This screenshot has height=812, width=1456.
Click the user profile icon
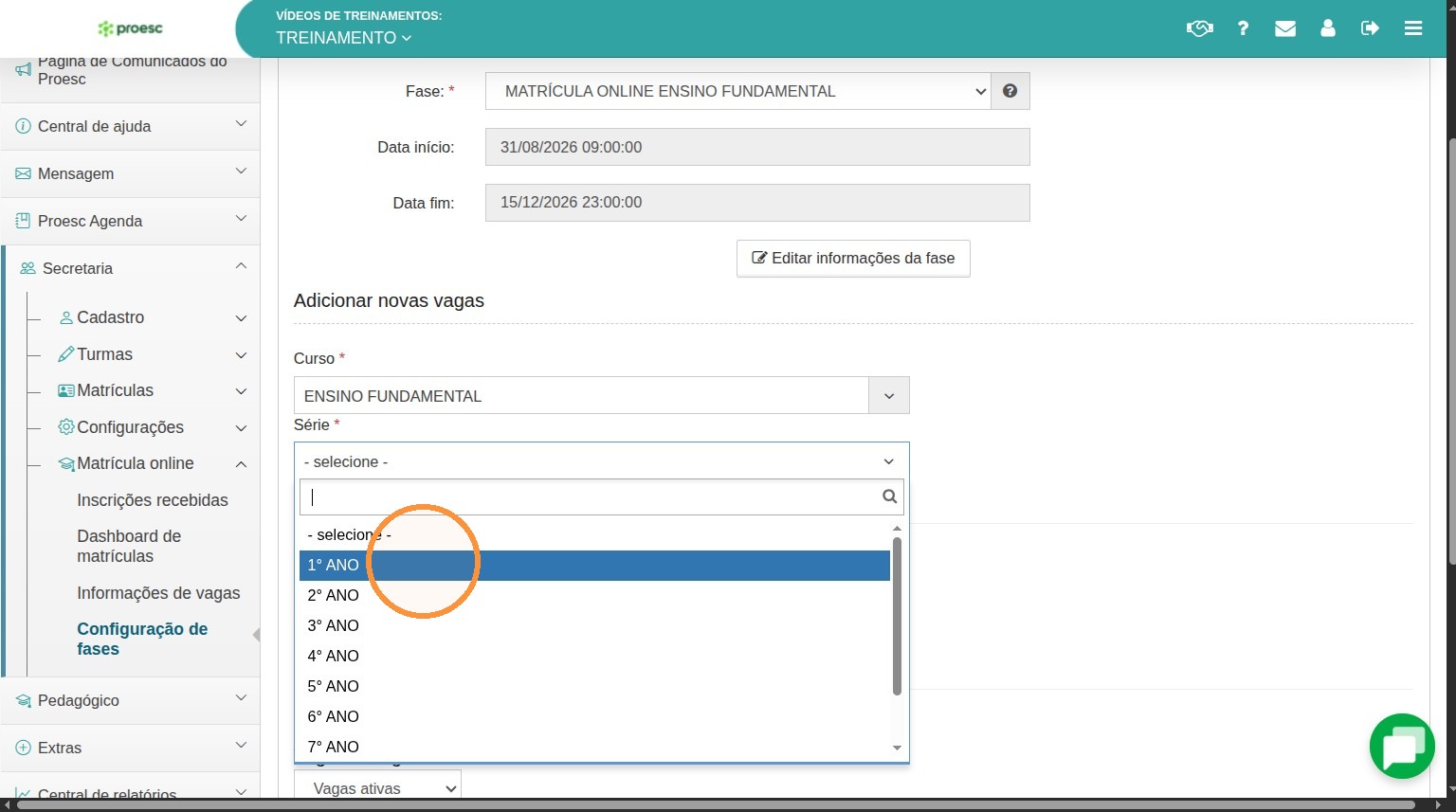pos(1328,28)
